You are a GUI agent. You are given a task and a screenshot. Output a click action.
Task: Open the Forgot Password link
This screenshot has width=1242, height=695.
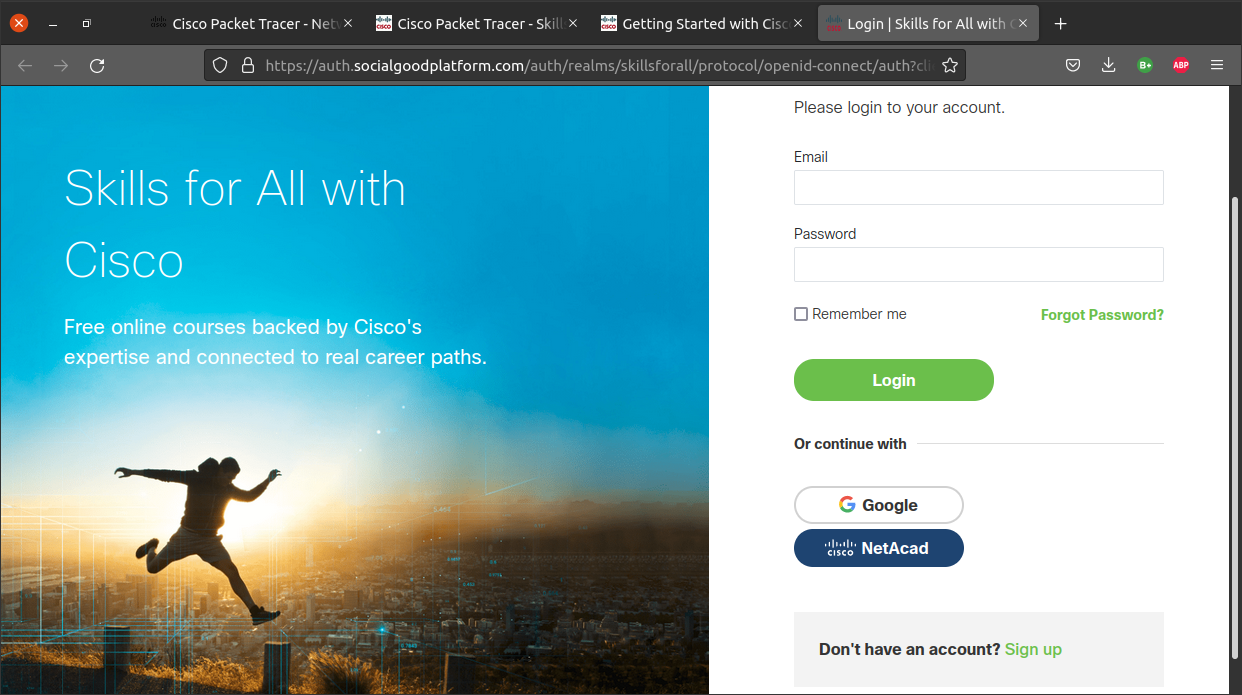point(1102,315)
